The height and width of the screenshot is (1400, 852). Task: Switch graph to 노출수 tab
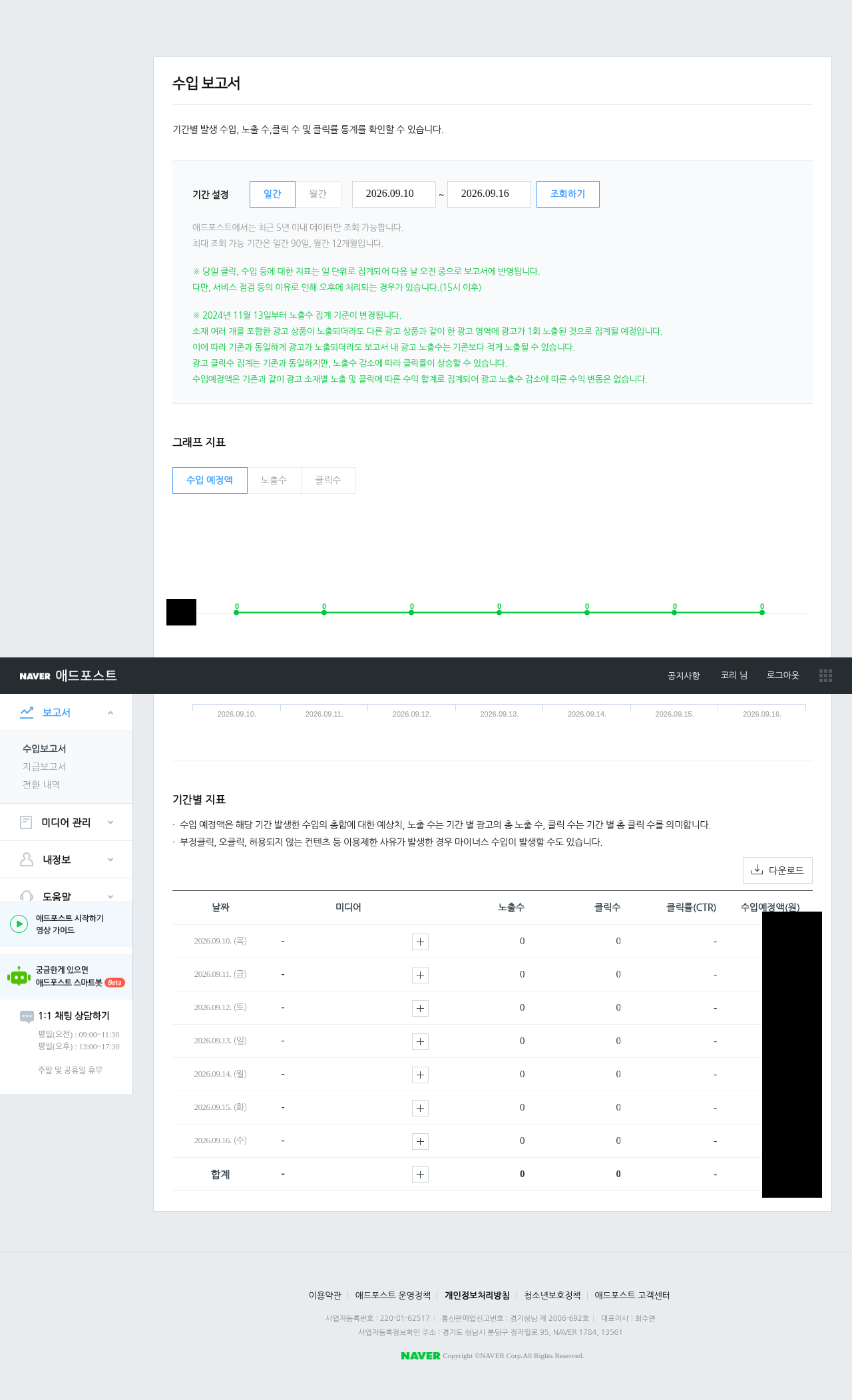pyautogui.click(x=274, y=480)
